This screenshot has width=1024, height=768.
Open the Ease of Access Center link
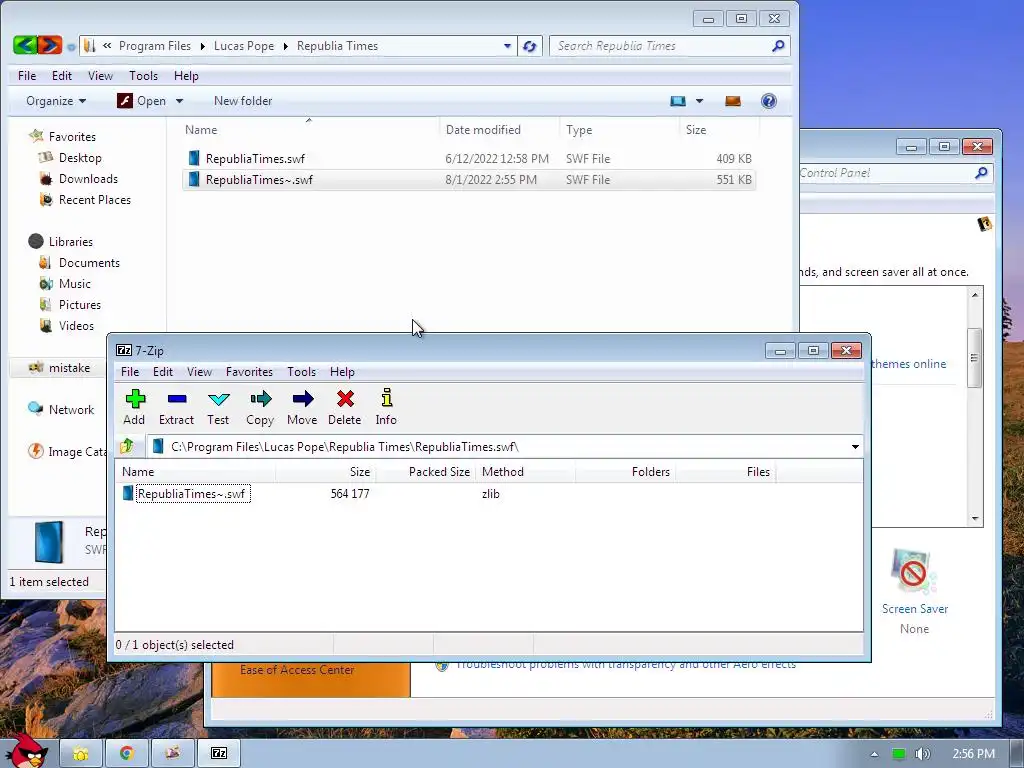pos(296,670)
